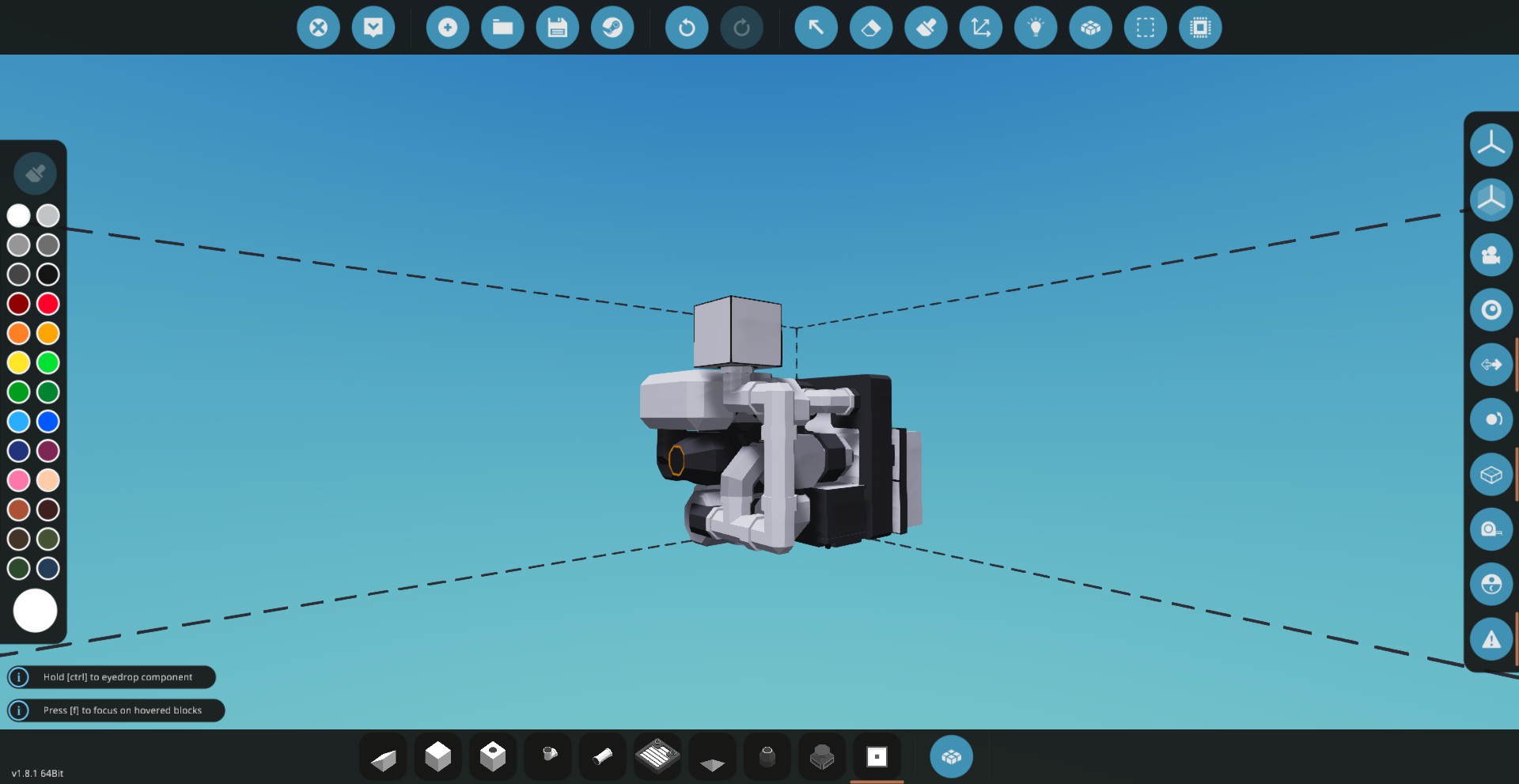This screenshot has width=1519, height=784.
Task: Click the info icon beside focus hint
Action: (x=19, y=710)
